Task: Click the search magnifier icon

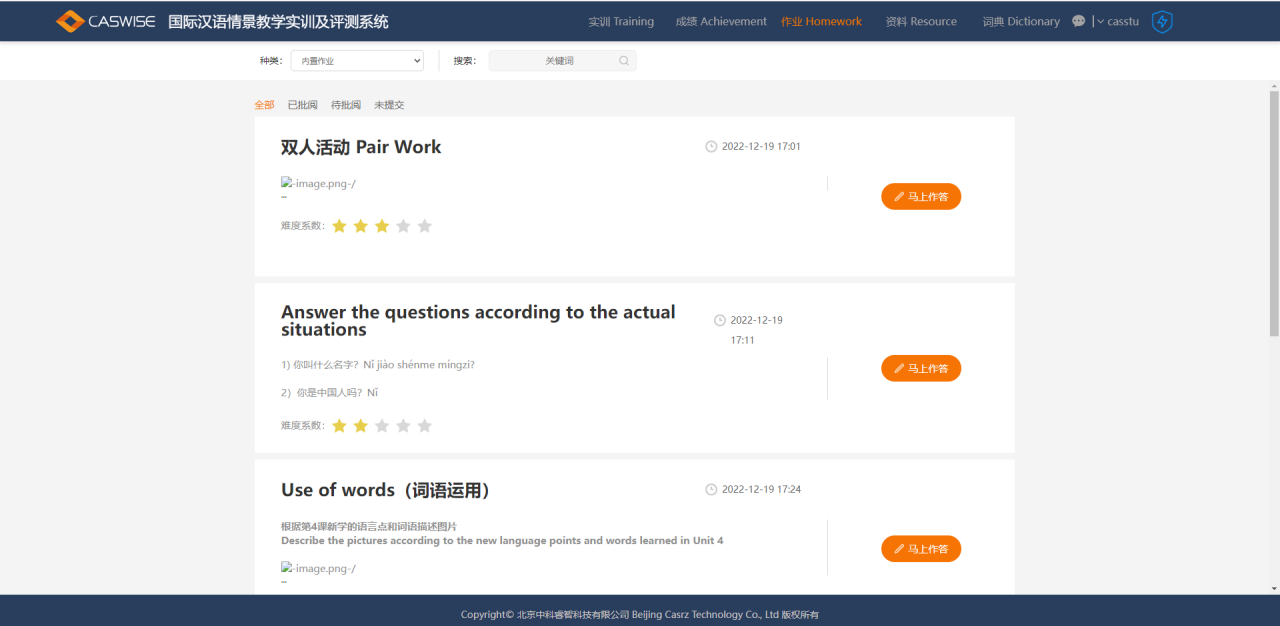Action: [x=624, y=61]
